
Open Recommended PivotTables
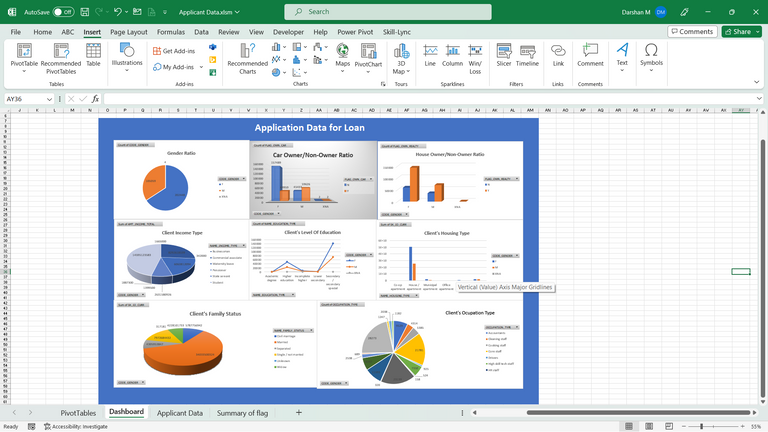click(61, 58)
